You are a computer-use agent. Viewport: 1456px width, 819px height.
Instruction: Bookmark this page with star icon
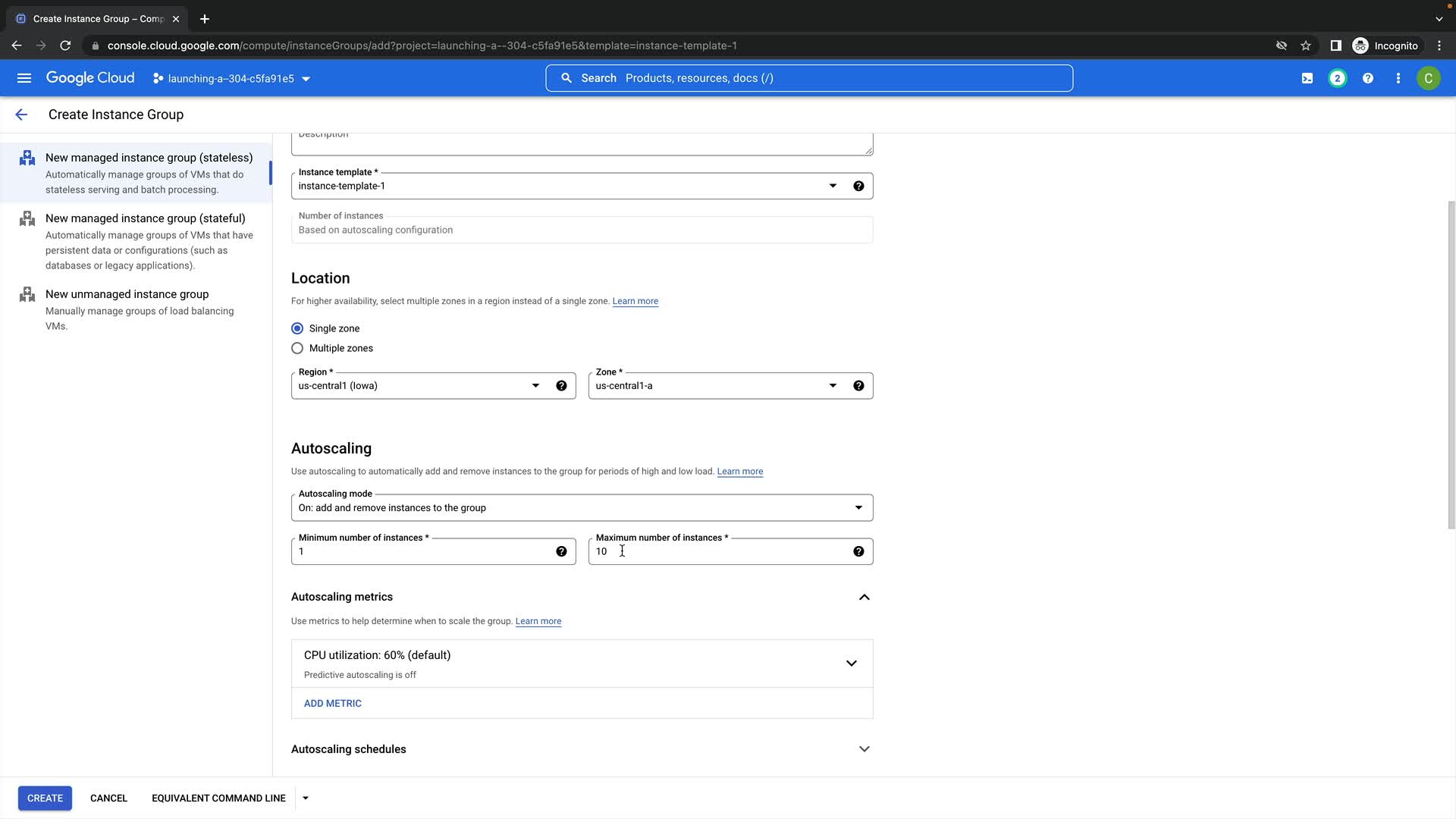click(1306, 45)
